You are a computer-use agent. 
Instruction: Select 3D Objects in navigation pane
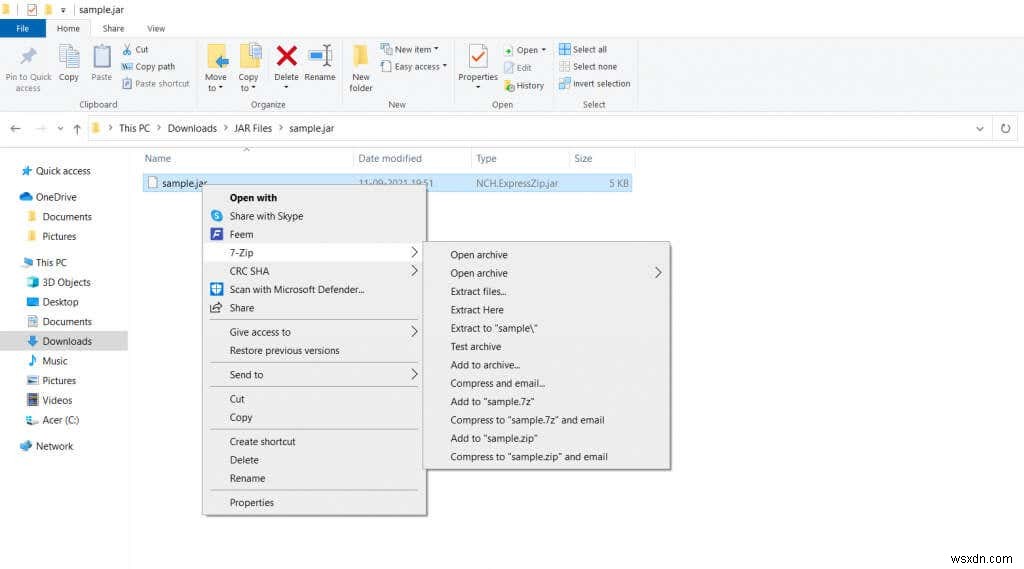click(59, 282)
